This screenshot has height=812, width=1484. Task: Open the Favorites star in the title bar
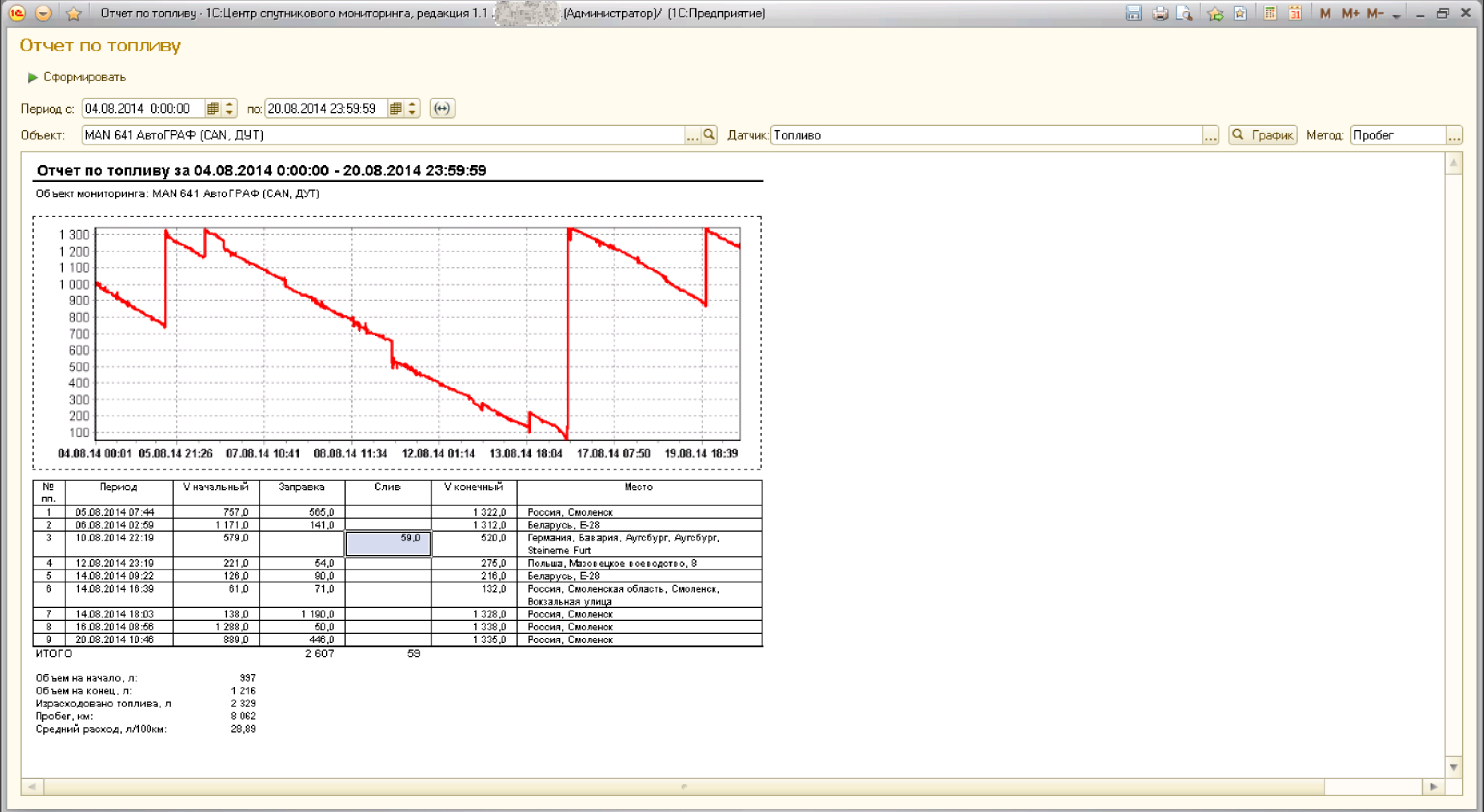73,13
